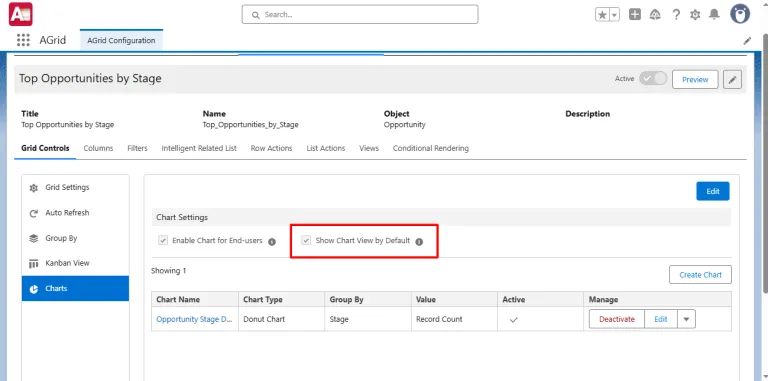Open the List Actions tab
The image size is (768, 381).
pos(326,148)
